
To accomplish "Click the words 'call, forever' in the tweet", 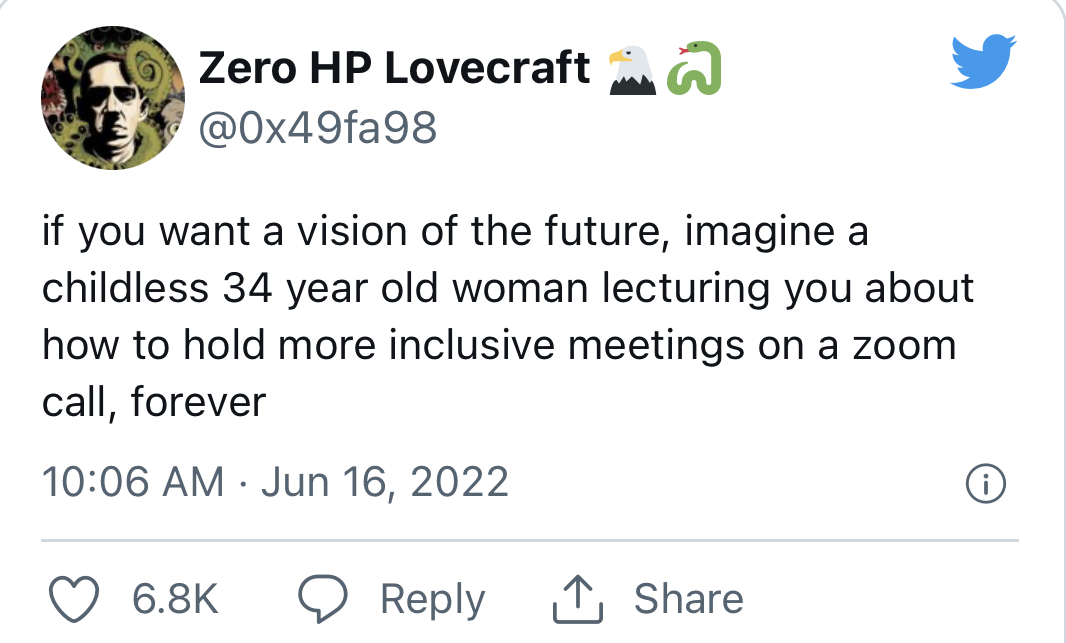I will point(154,402).
